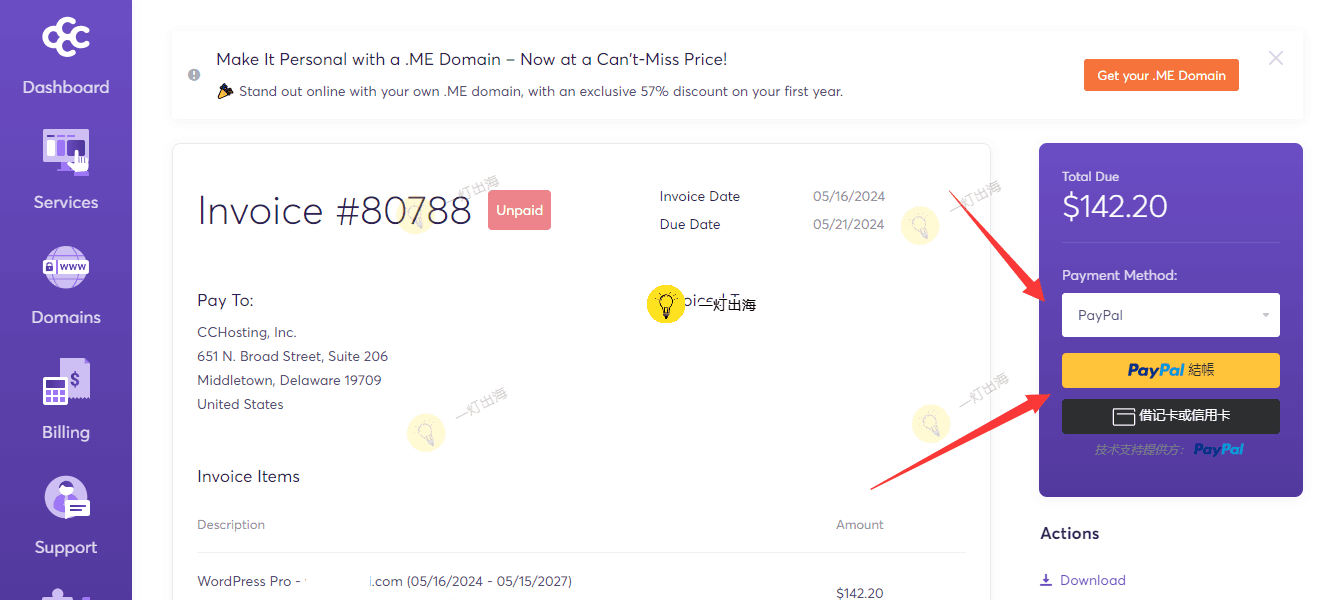Open Services via its monitor icon
Viewport: 1340px width, 600px height.
(66, 153)
